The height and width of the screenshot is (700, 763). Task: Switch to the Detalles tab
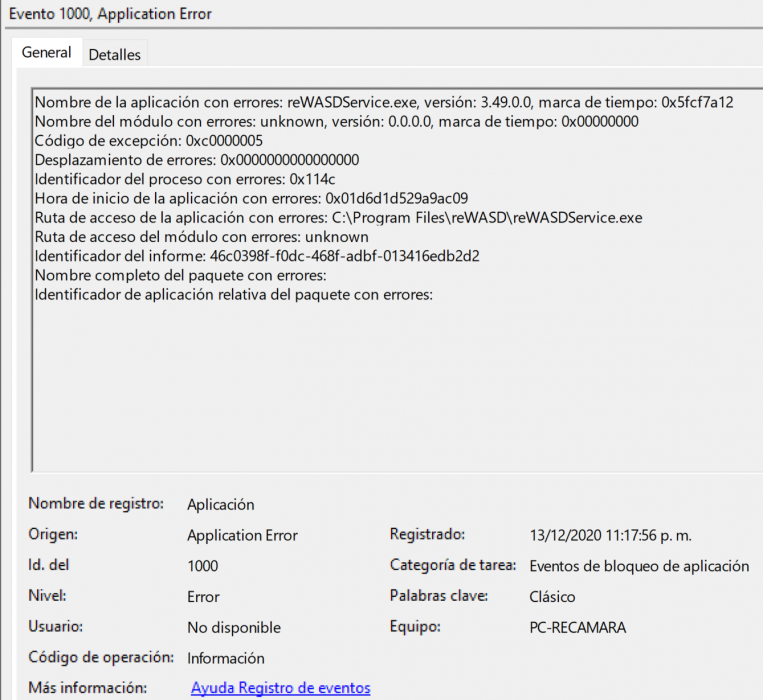[x=115, y=55]
